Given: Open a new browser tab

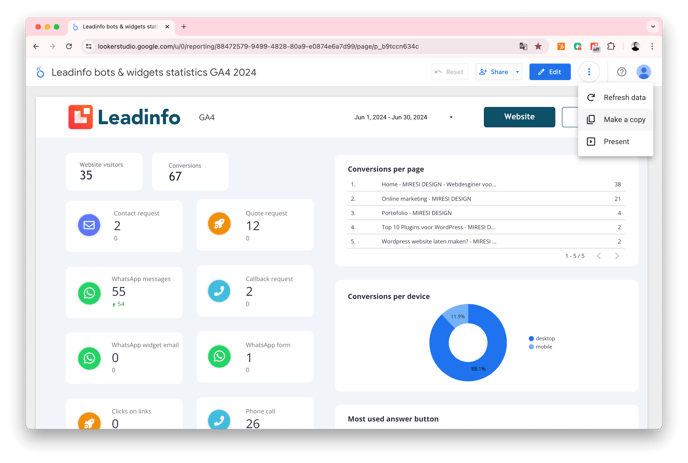Looking at the screenshot, I should tap(183, 27).
